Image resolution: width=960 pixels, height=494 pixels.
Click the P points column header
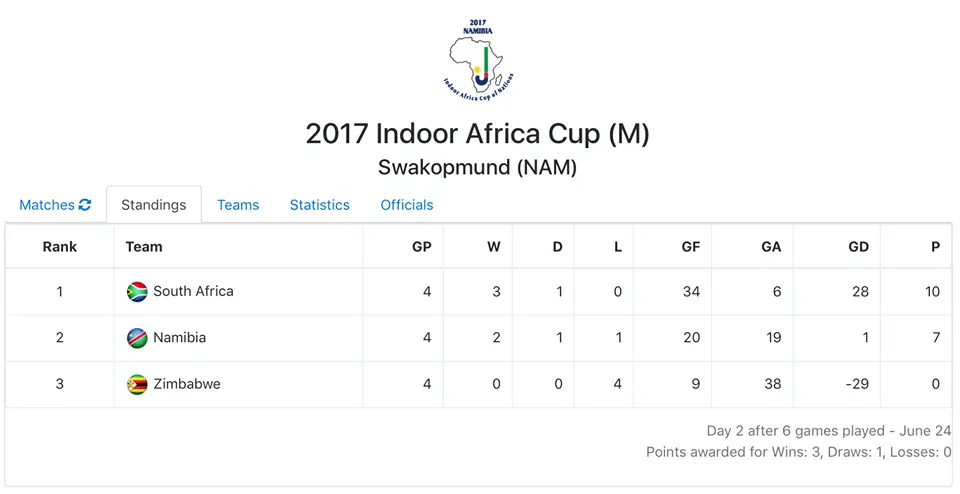(935, 247)
